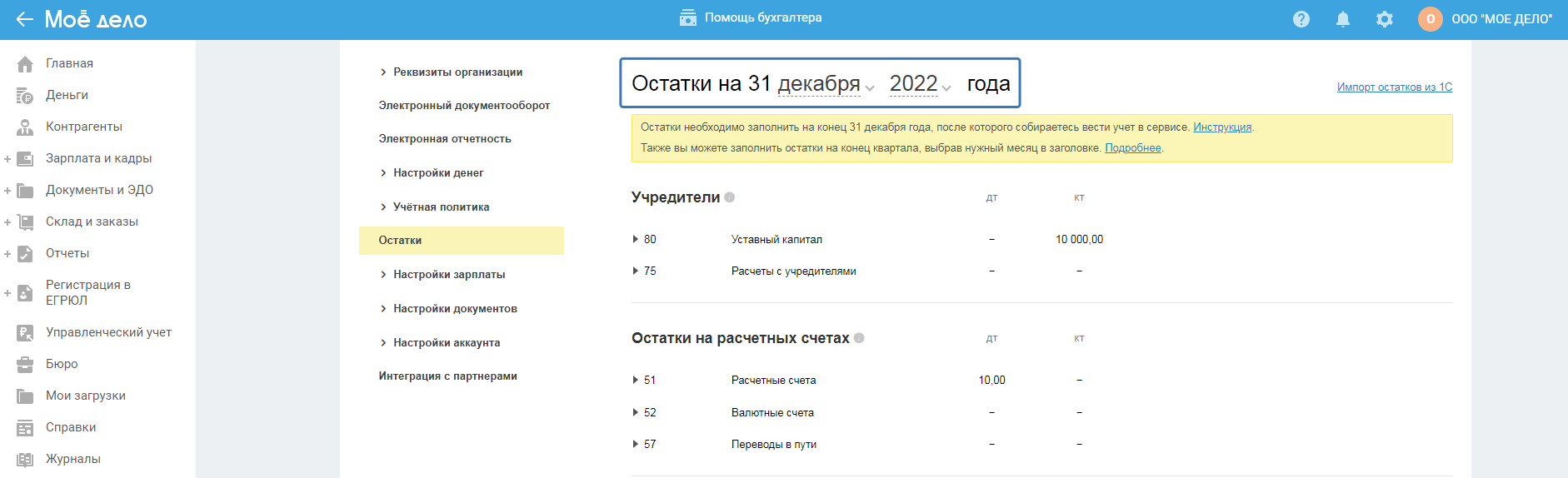Open the Инструкция link
The height and width of the screenshot is (478, 1568).
click(x=1222, y=127)
